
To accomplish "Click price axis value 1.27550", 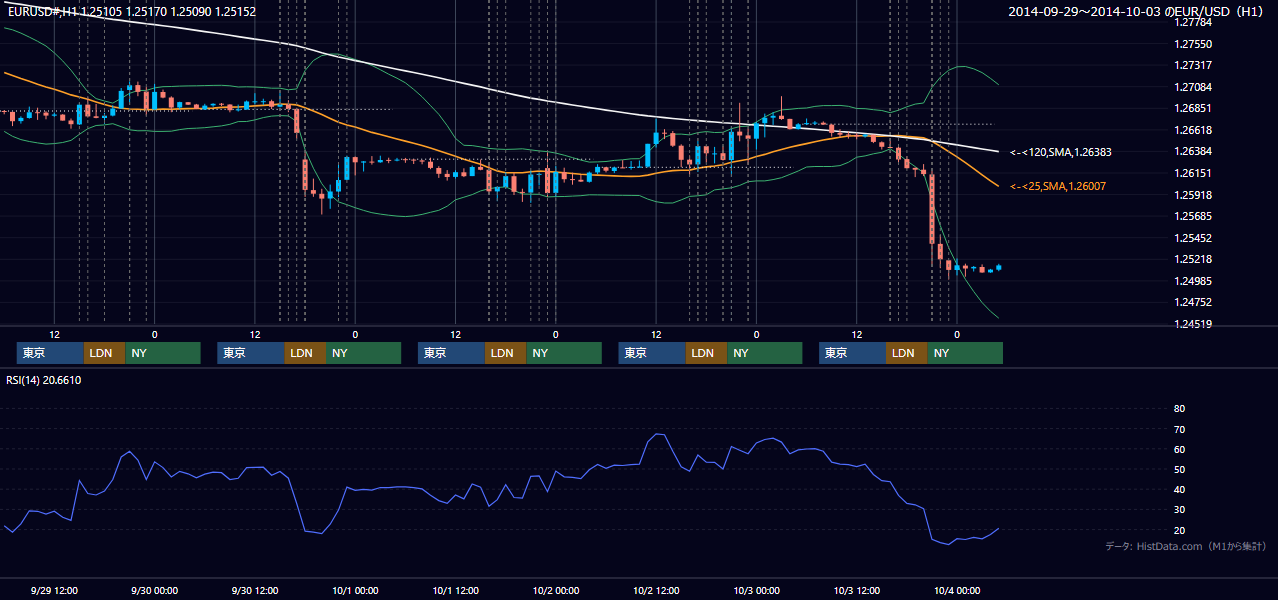I will (x=1192, y=44).
